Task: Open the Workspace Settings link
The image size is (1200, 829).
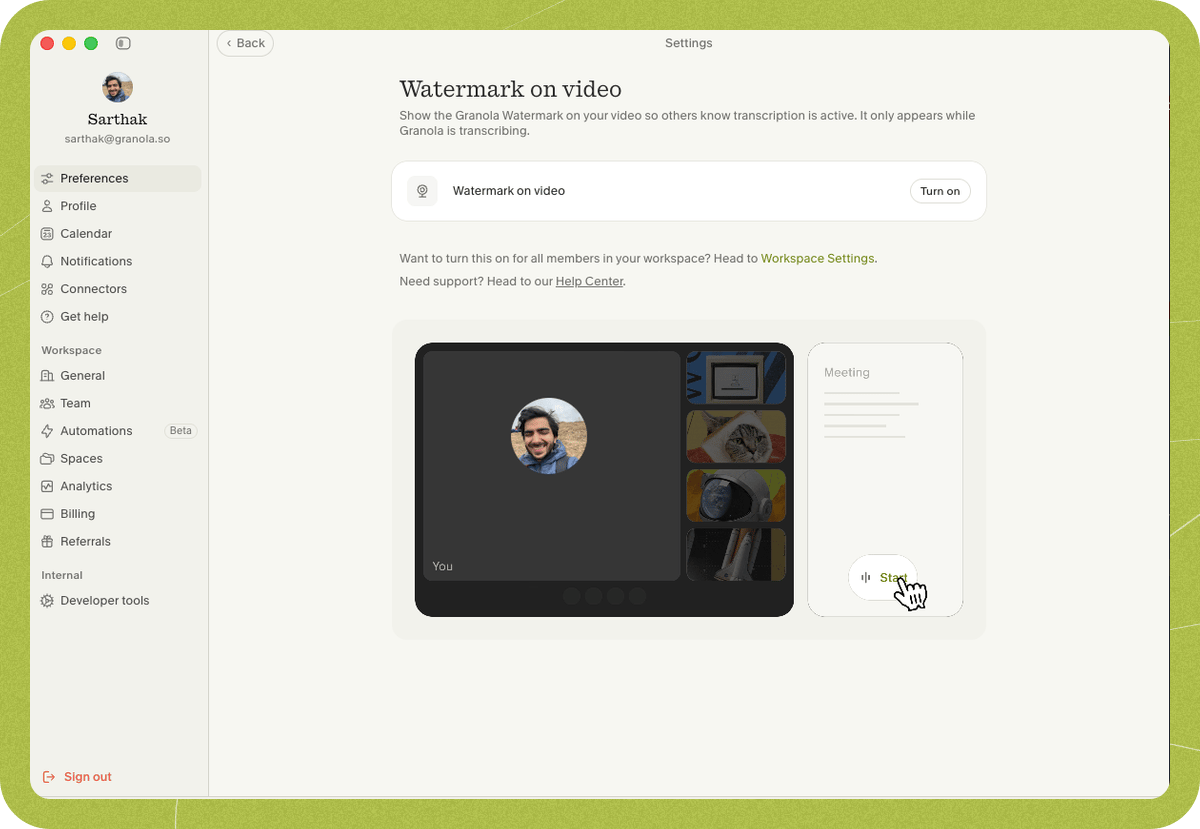Action: click(818, 258)
